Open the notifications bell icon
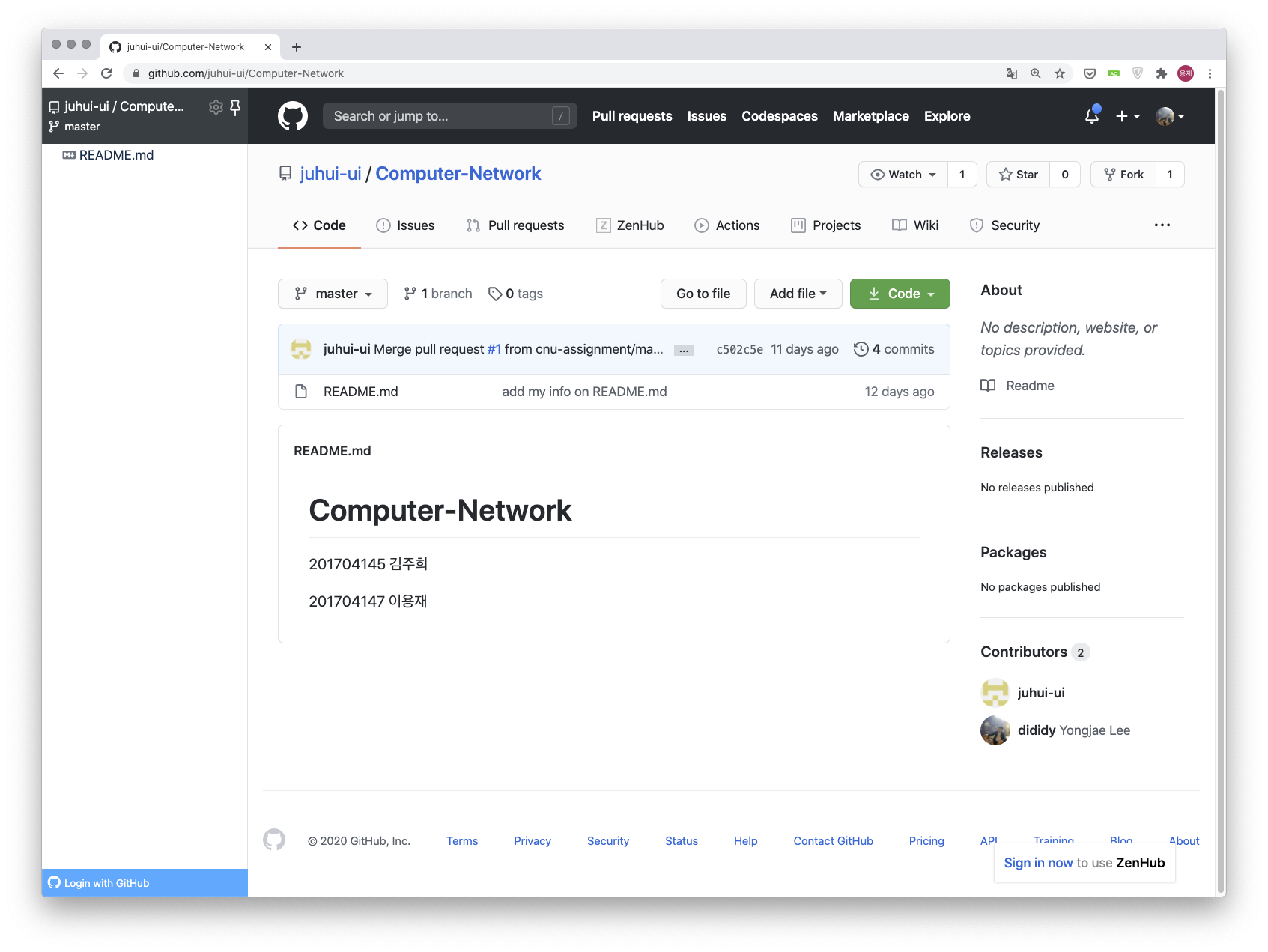Image resolution: width=1268 pixels, height=952 pixels. coord(1091,115)
